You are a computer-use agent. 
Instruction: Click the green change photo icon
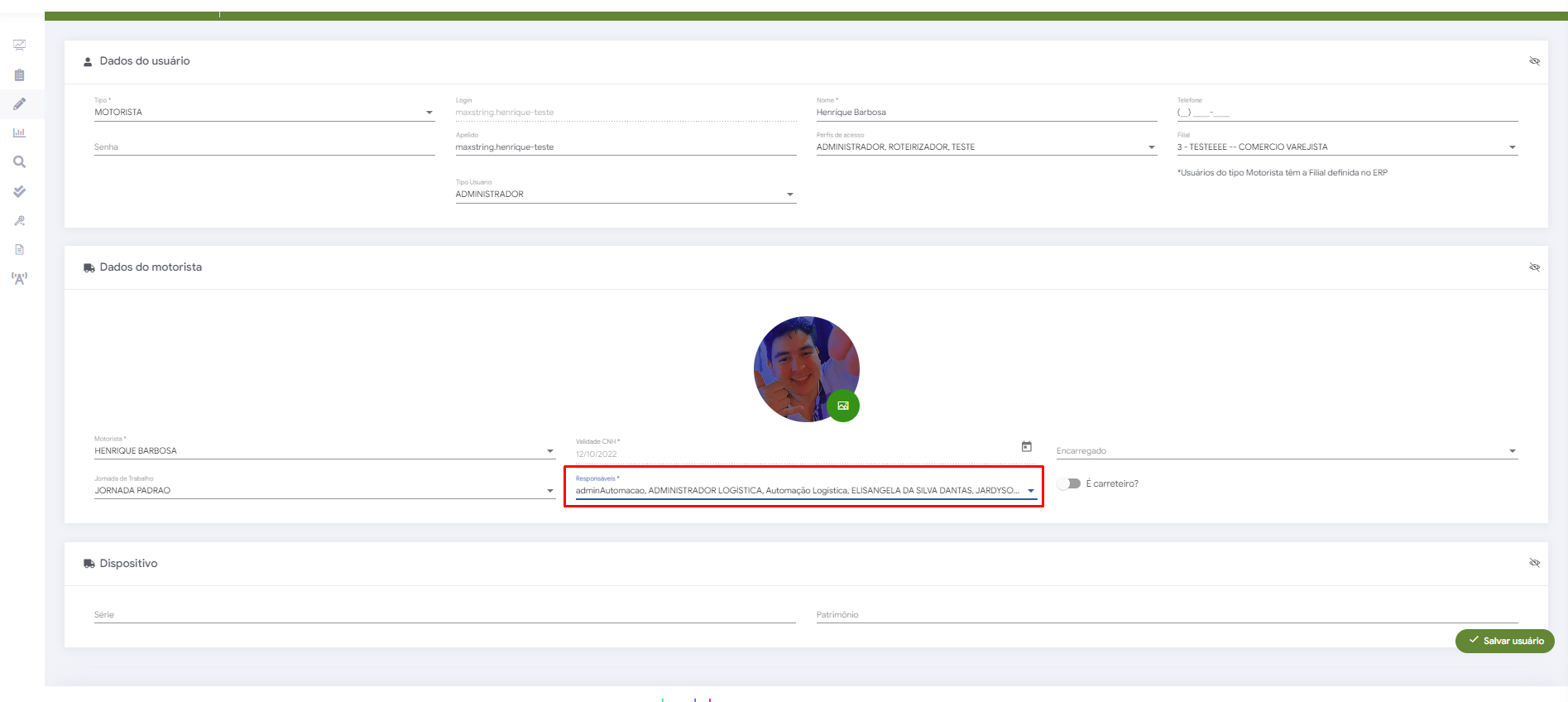click(843, 406)
